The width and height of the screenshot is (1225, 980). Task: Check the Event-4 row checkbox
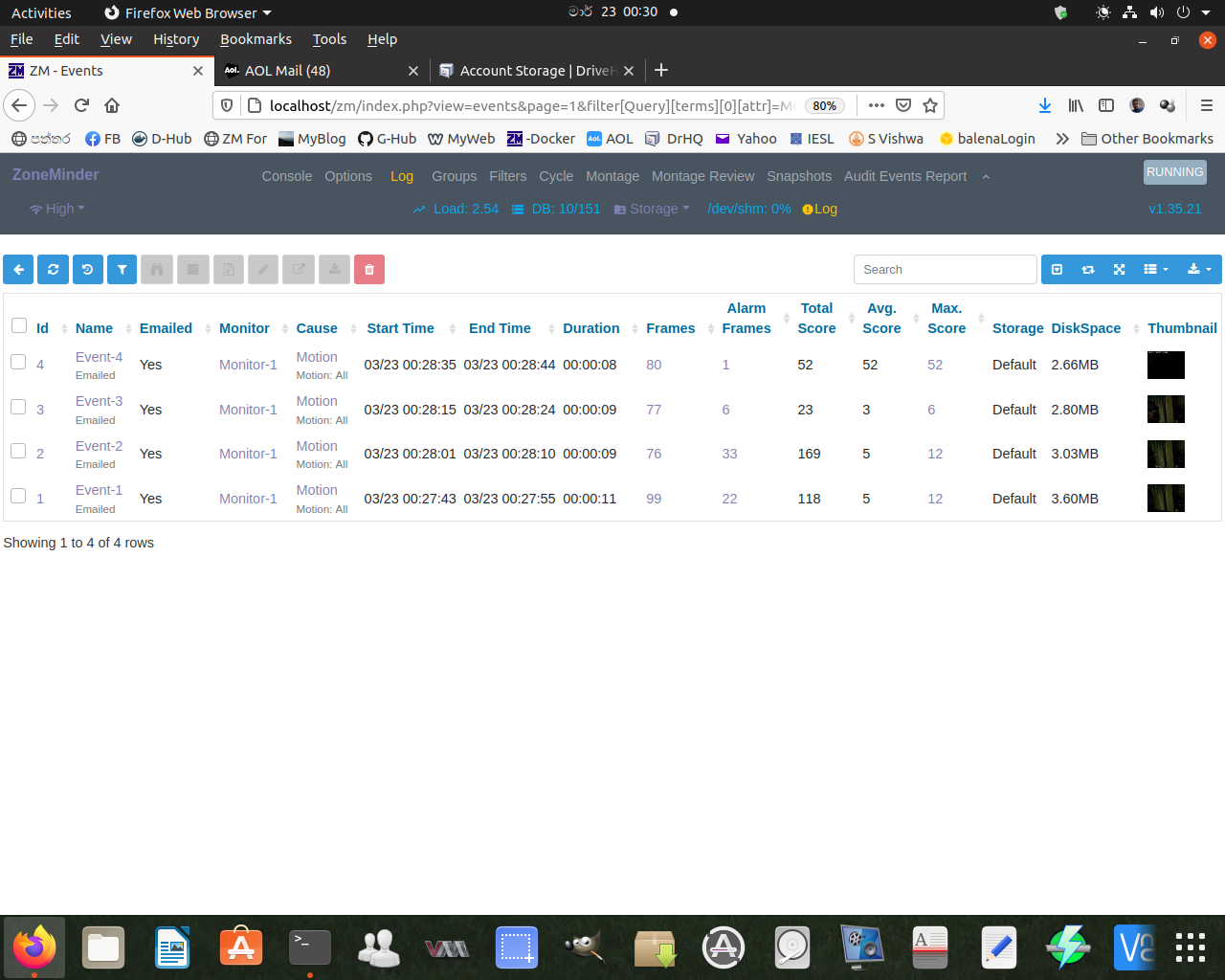point(18,362)
